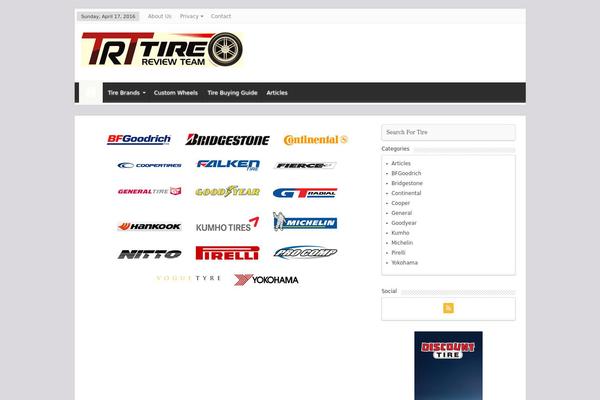Screen dimensions: 600x400
Task: Open the About Us link
Action: pyautogui.click(x=160, y=16)
